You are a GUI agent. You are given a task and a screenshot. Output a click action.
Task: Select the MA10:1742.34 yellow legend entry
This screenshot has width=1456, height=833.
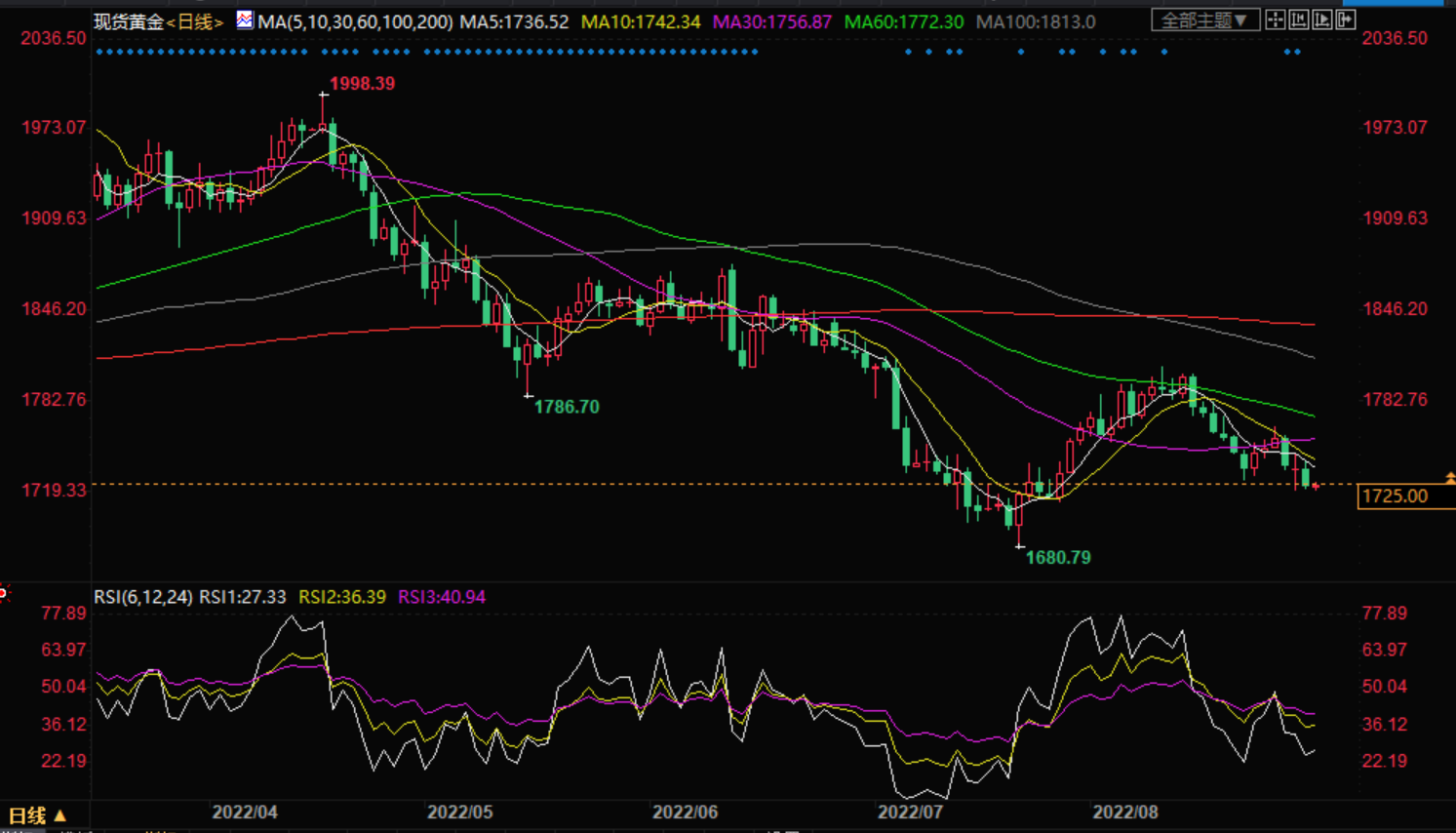click(640, 21)
